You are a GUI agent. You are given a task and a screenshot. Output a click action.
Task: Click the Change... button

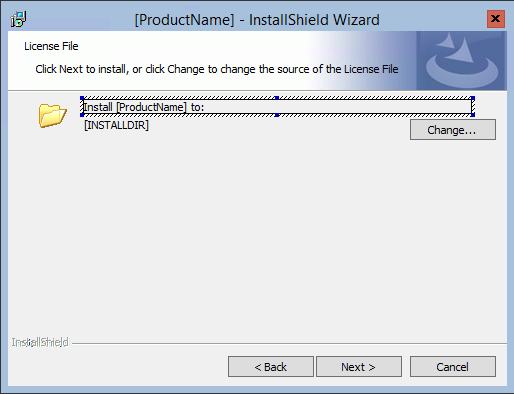[453, 130]
